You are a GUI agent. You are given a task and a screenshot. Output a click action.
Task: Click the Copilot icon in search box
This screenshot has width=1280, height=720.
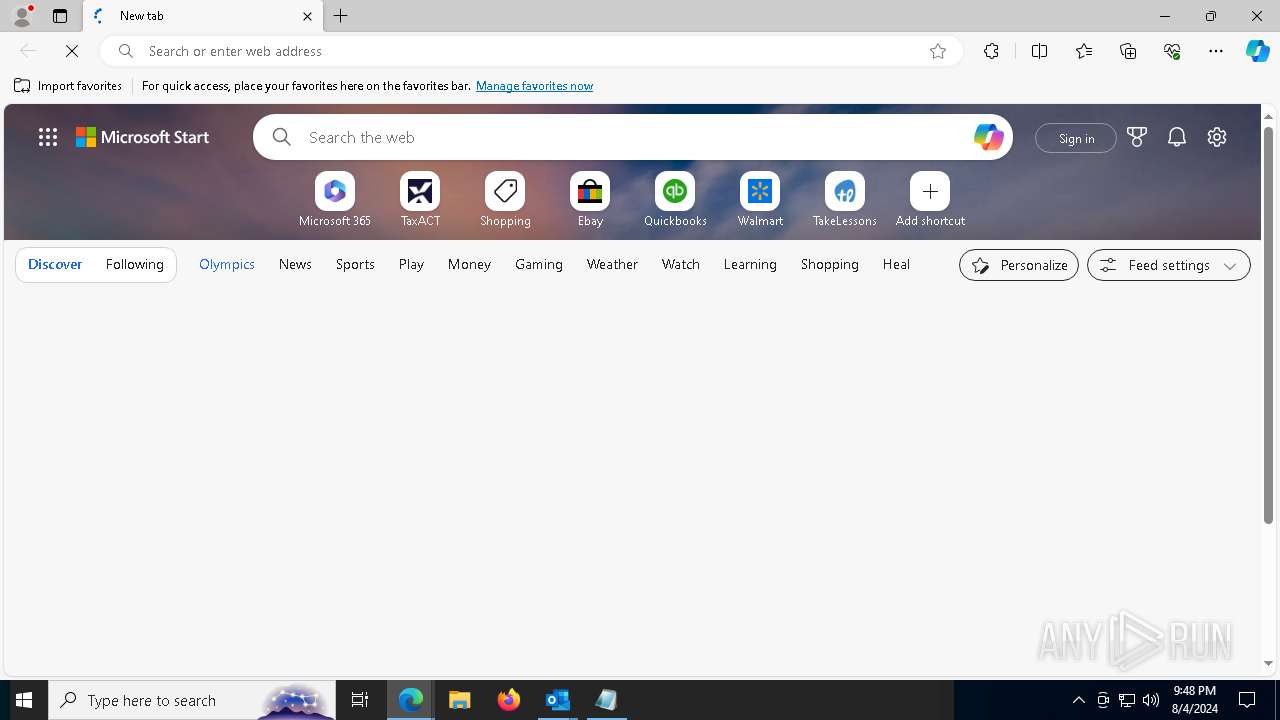point(988,137)
